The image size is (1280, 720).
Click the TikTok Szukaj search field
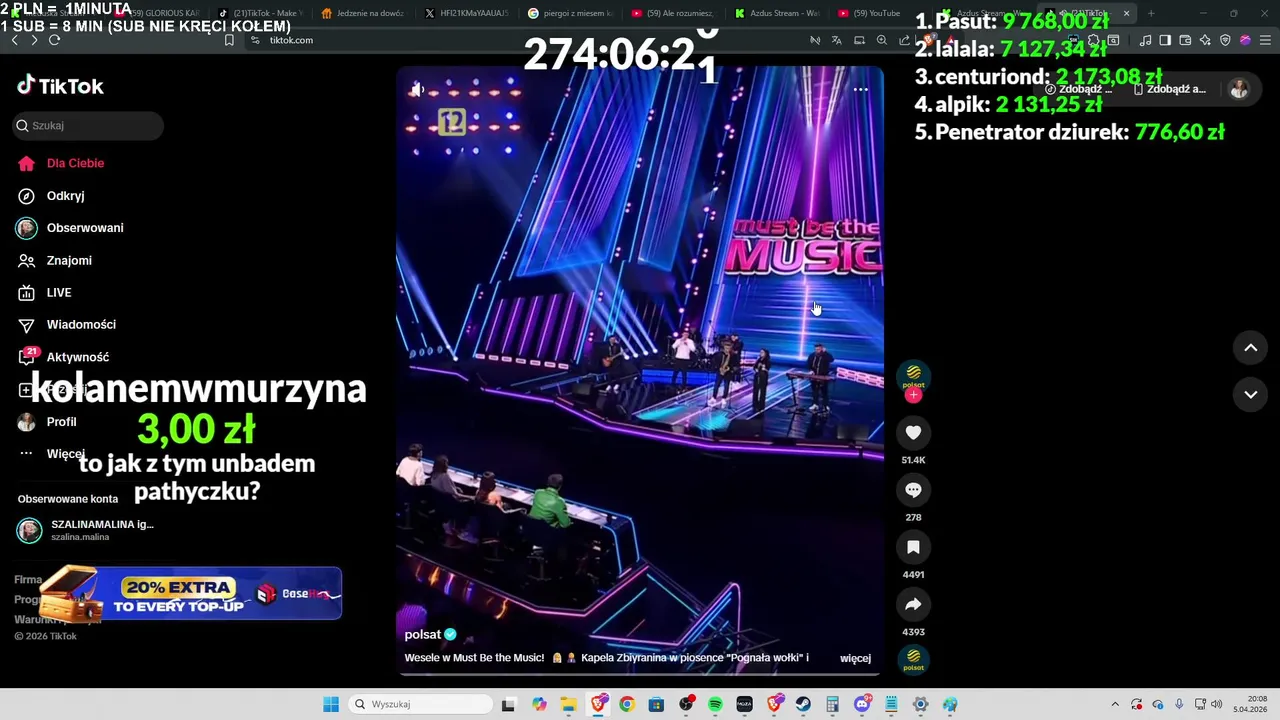[x=88, y=126]
